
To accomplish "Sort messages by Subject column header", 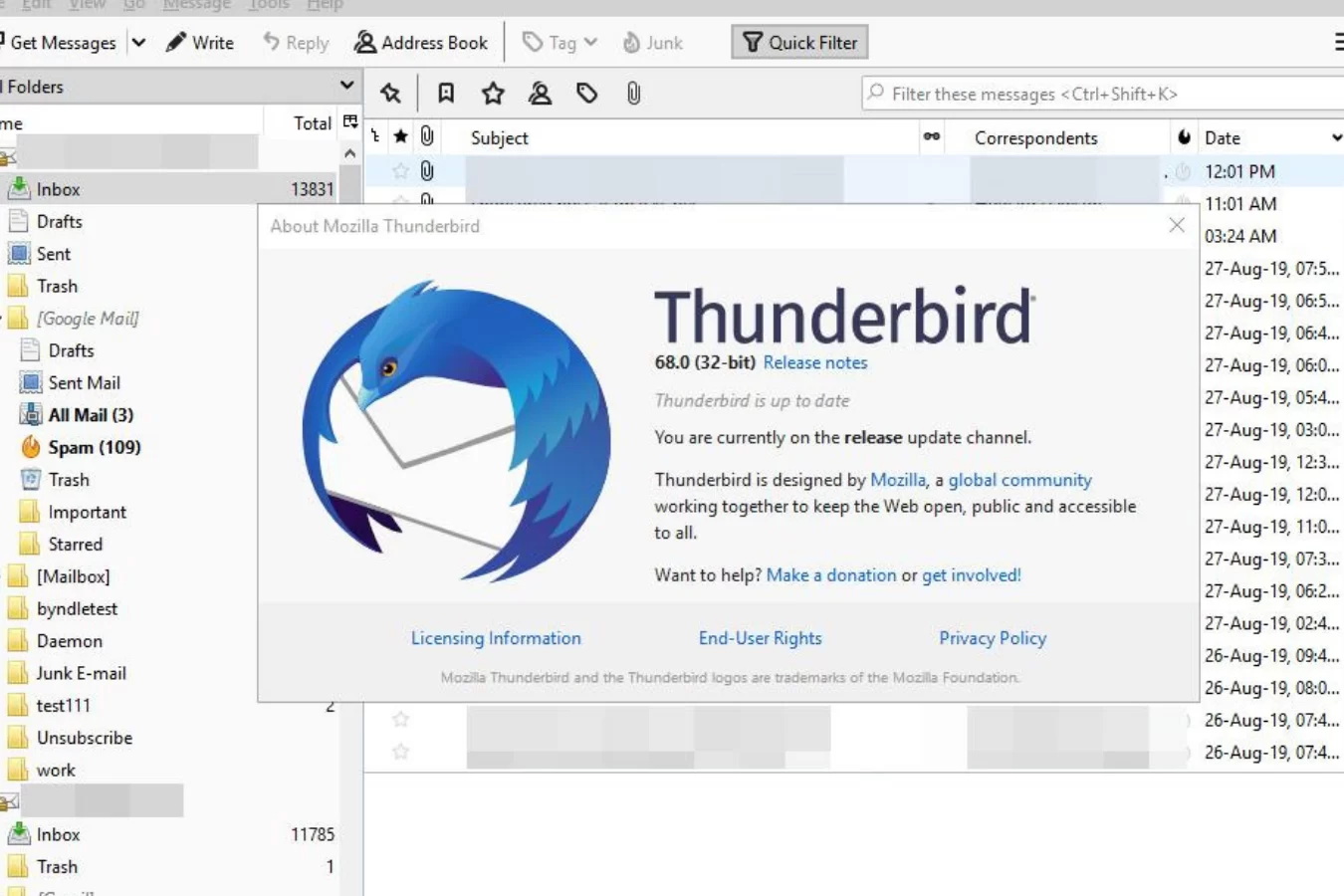I will pos(499,138).
